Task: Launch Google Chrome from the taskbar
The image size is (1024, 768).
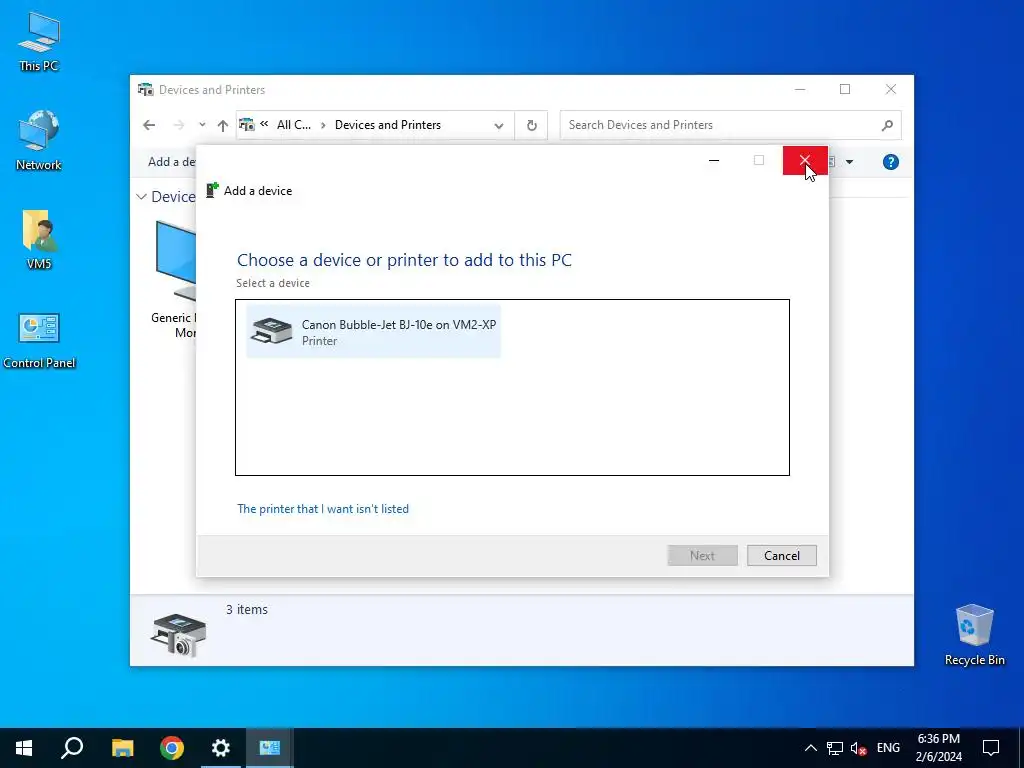Action: [x=172, y=748]
